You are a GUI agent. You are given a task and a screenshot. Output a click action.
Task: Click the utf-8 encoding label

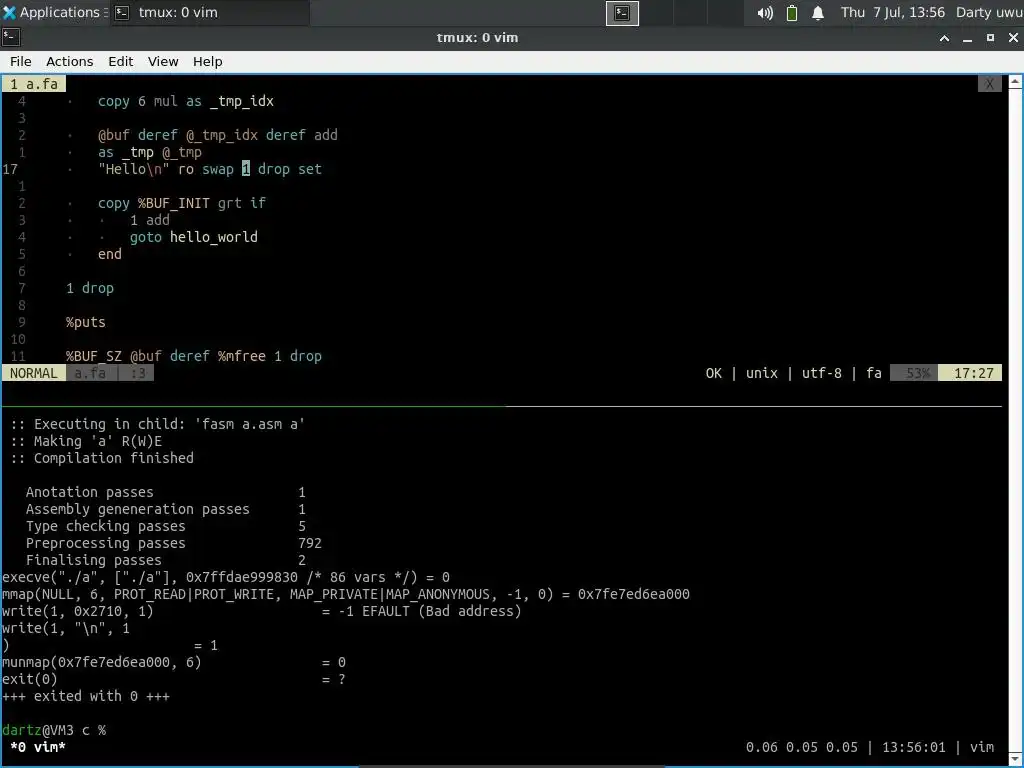(x=822, y=373)
